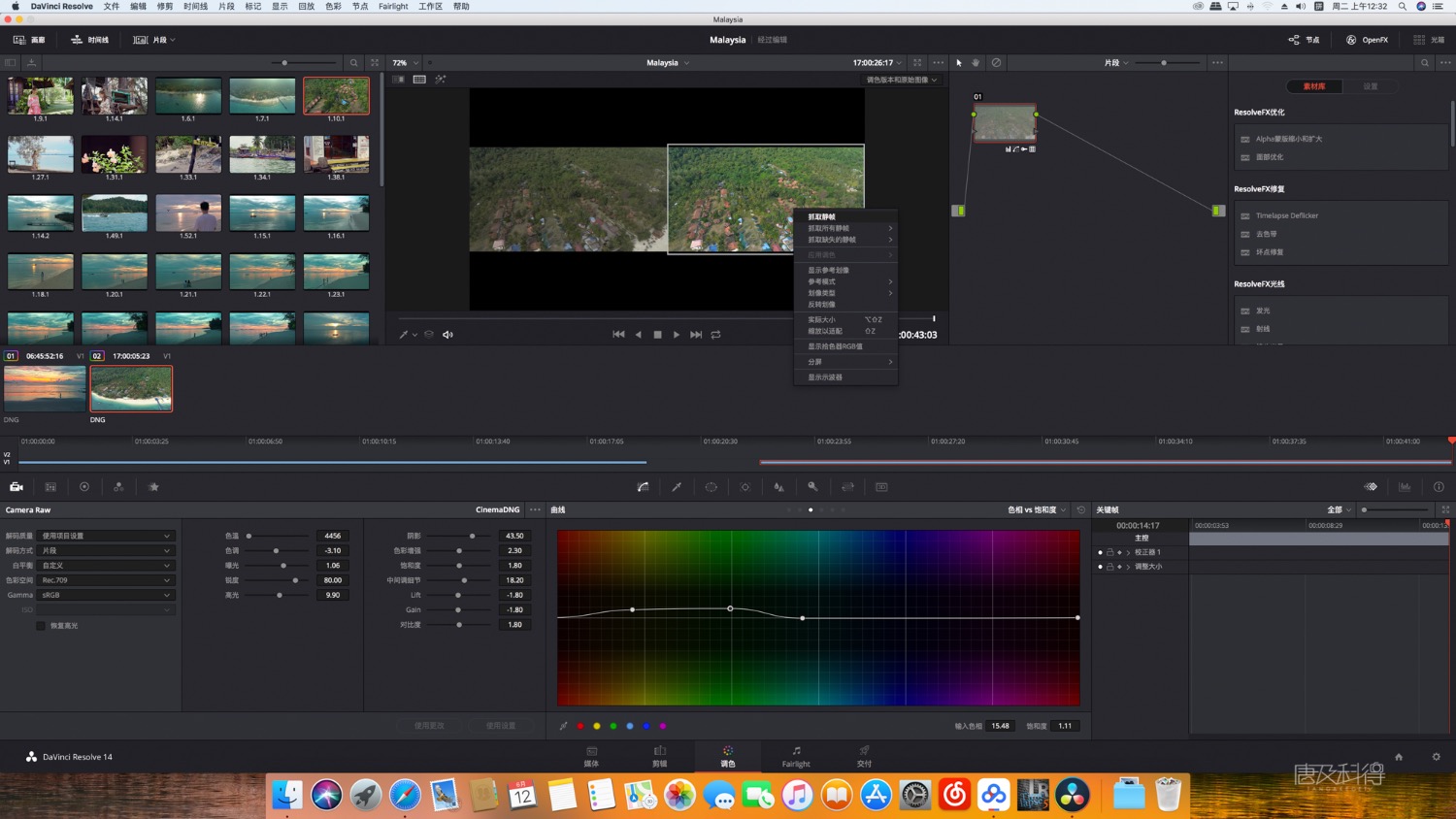1456x819 pixels.
Task: Choose 反转划像 from the context menu
Action: point(845,305)
